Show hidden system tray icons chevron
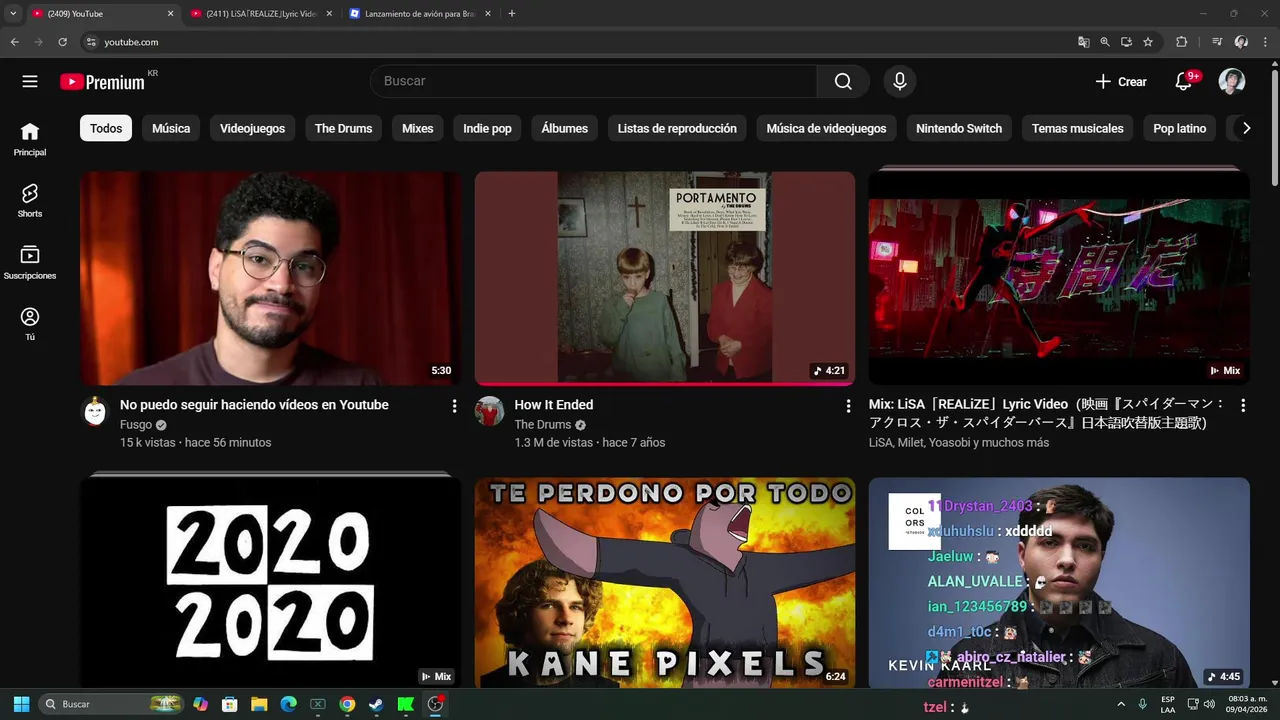 tap(1121, 704)
